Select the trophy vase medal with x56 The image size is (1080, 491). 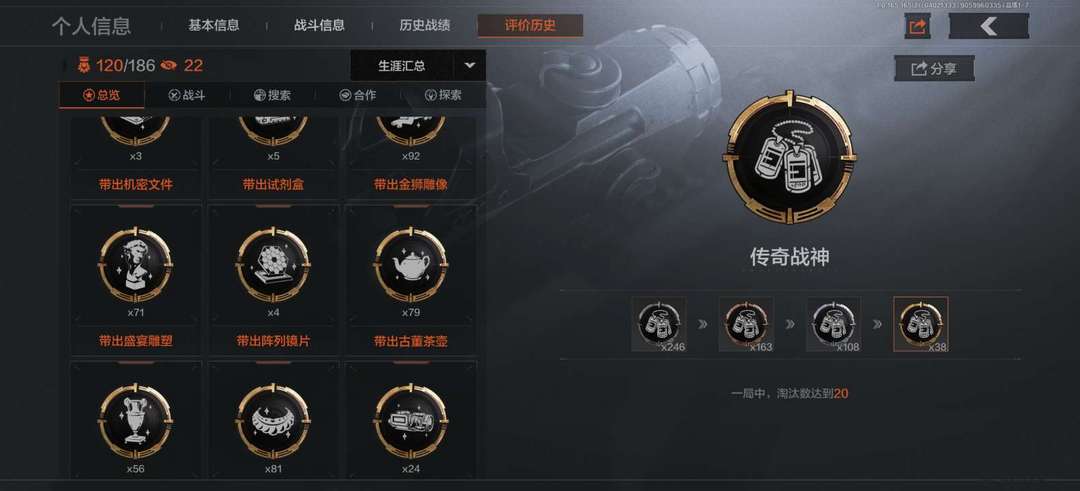tap(136, 421)
